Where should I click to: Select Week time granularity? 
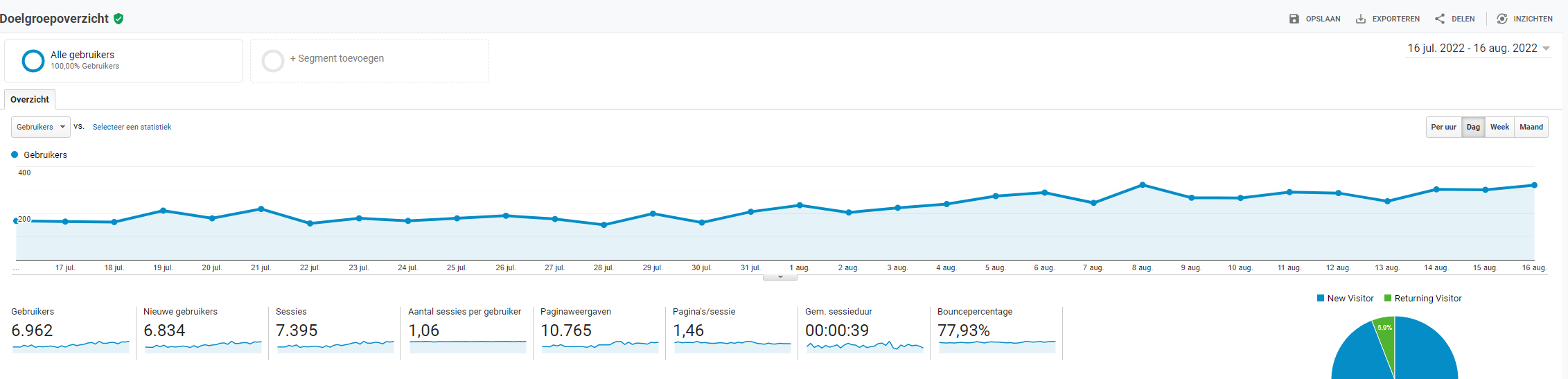point(1499,127)
